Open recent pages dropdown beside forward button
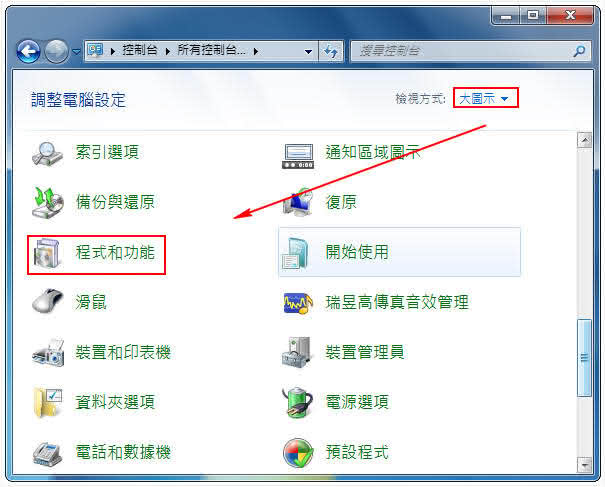Screen dimensions: 605x487 (76, 51)
